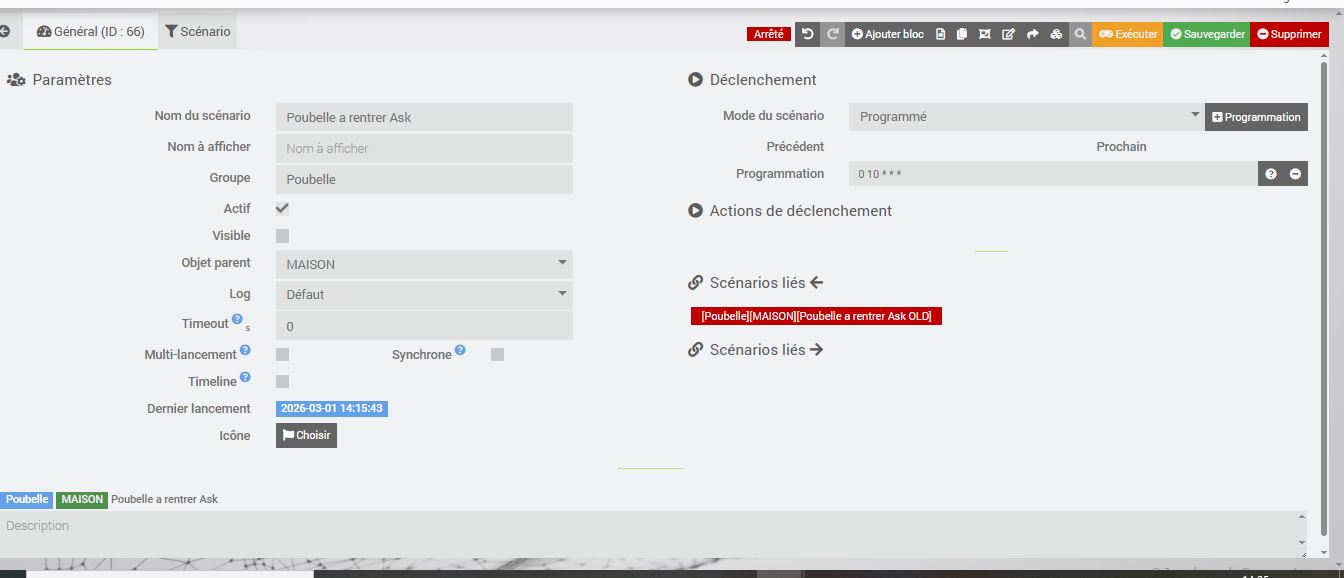The image size is (1344, 578).
Task: Click link icon of Scénarios liés right-arrow heading
Action: (696, 350)
